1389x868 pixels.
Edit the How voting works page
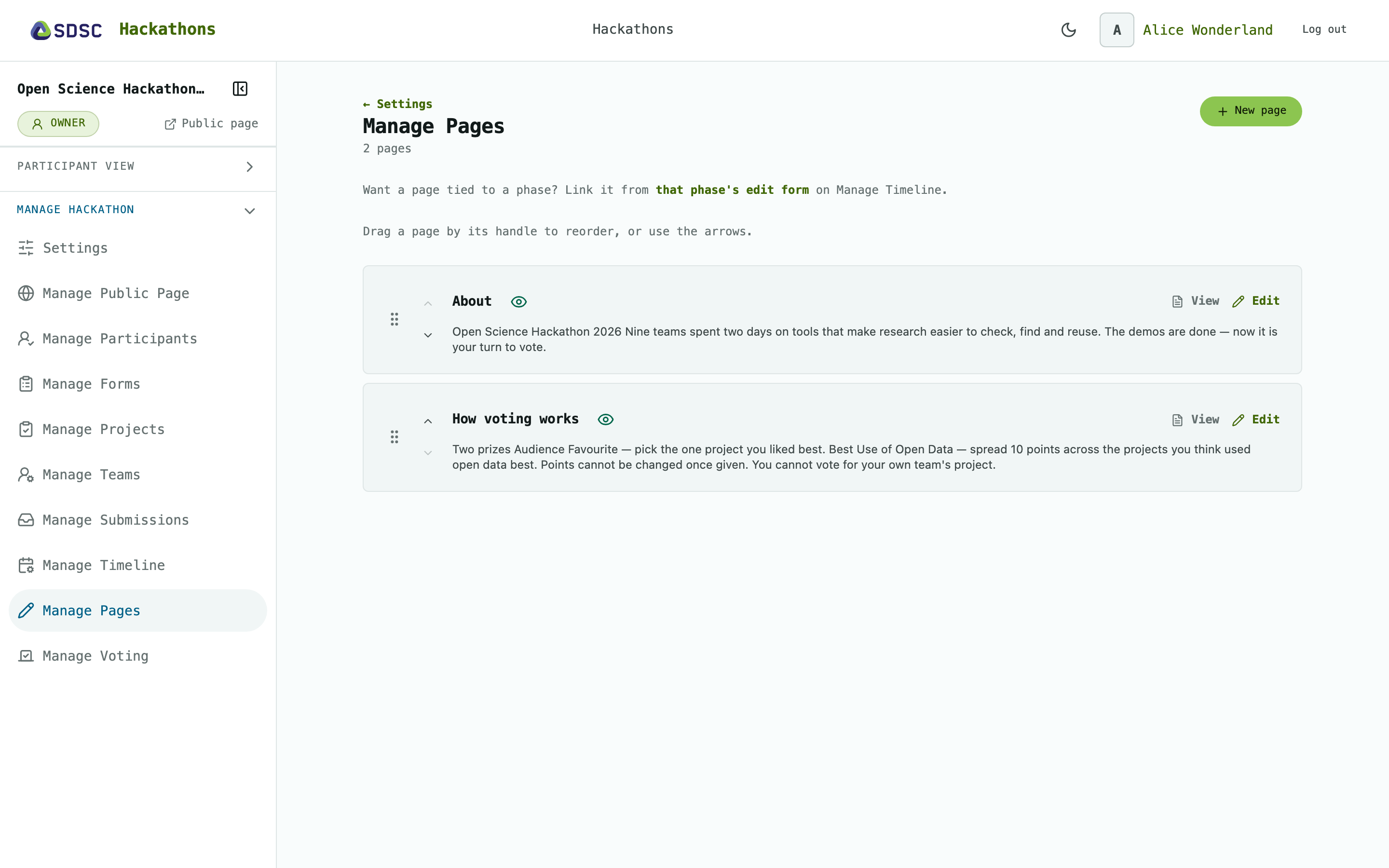point(1256,420)
